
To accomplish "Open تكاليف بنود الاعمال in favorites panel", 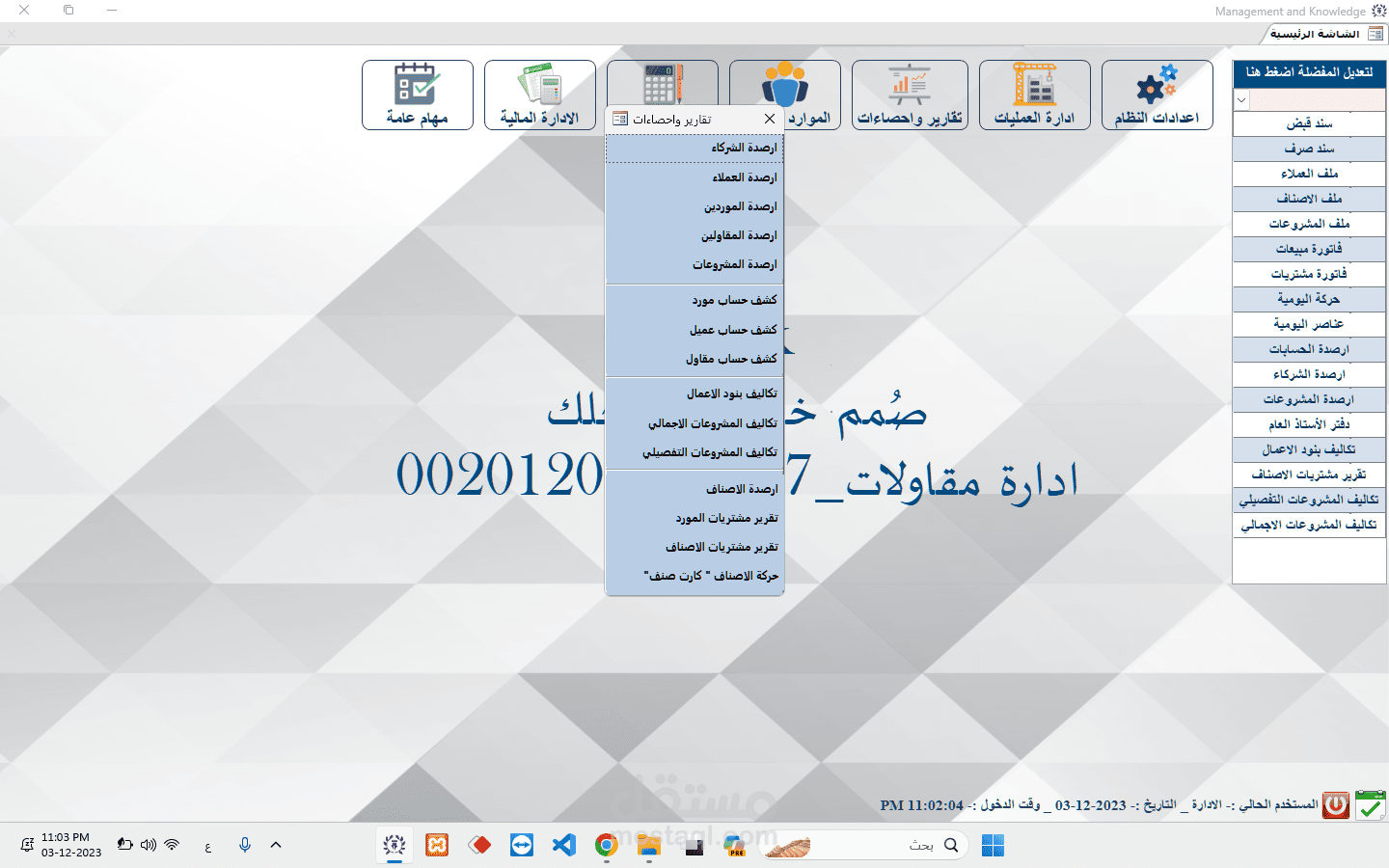I will tap(1309, 449).
